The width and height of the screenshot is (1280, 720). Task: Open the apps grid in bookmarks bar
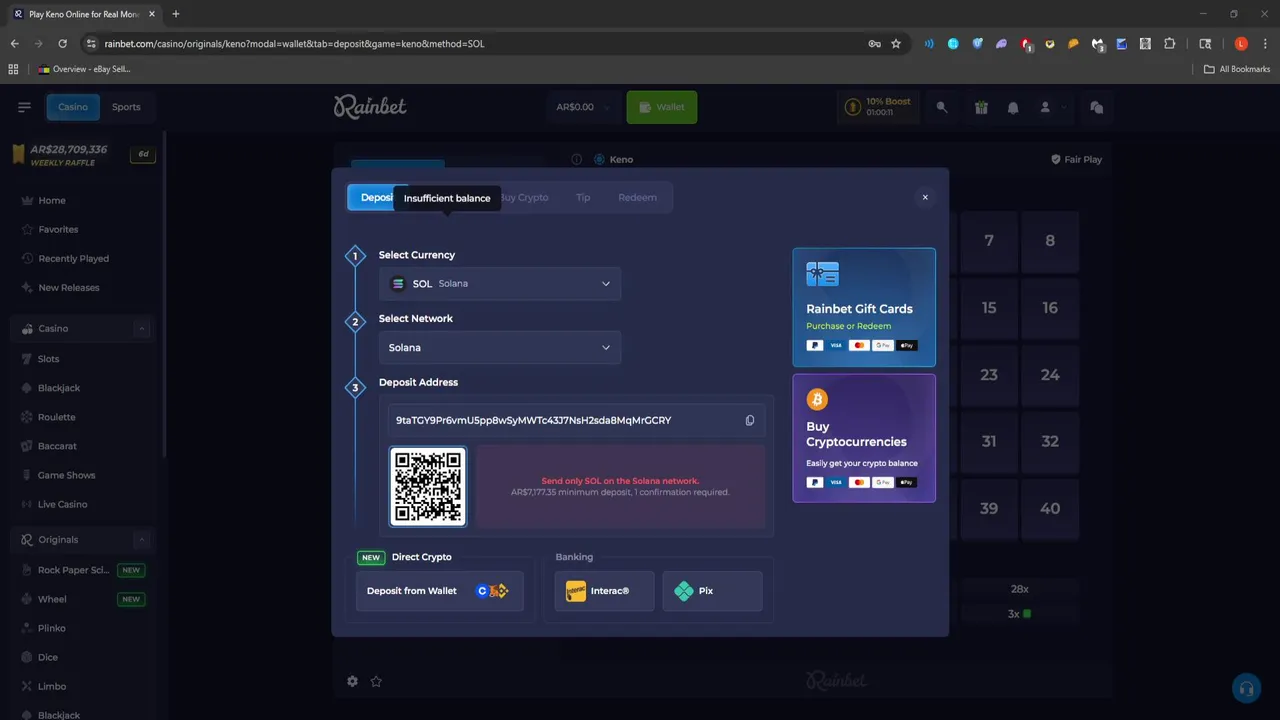13,69
